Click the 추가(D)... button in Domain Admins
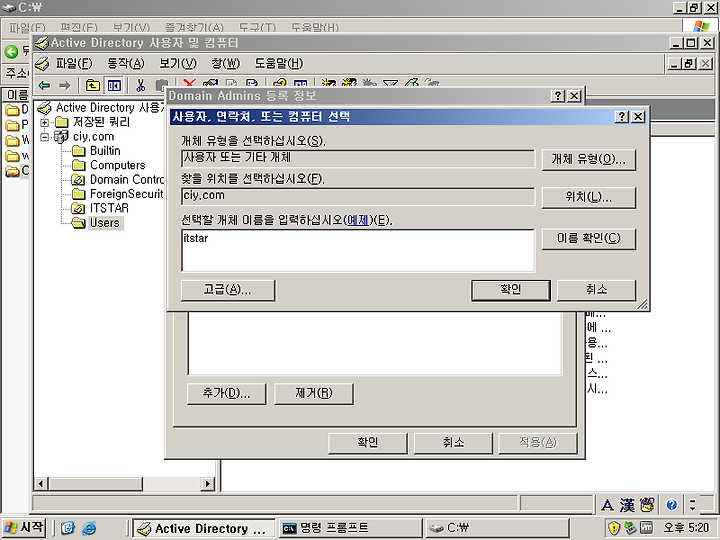This screenshot has width=720, height=540. [226, 394]
